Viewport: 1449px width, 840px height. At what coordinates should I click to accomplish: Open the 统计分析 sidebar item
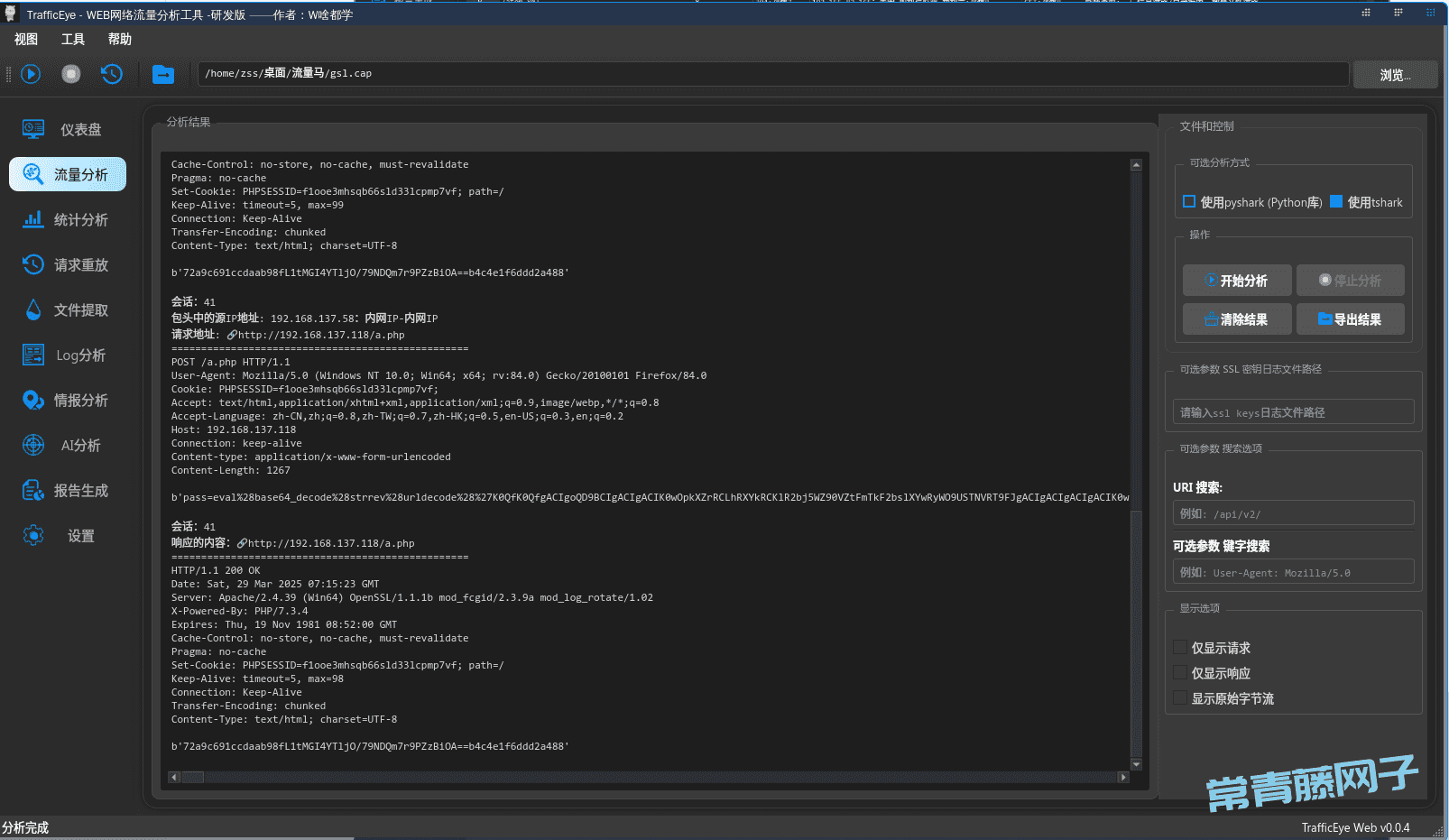(x=68, y=220)
